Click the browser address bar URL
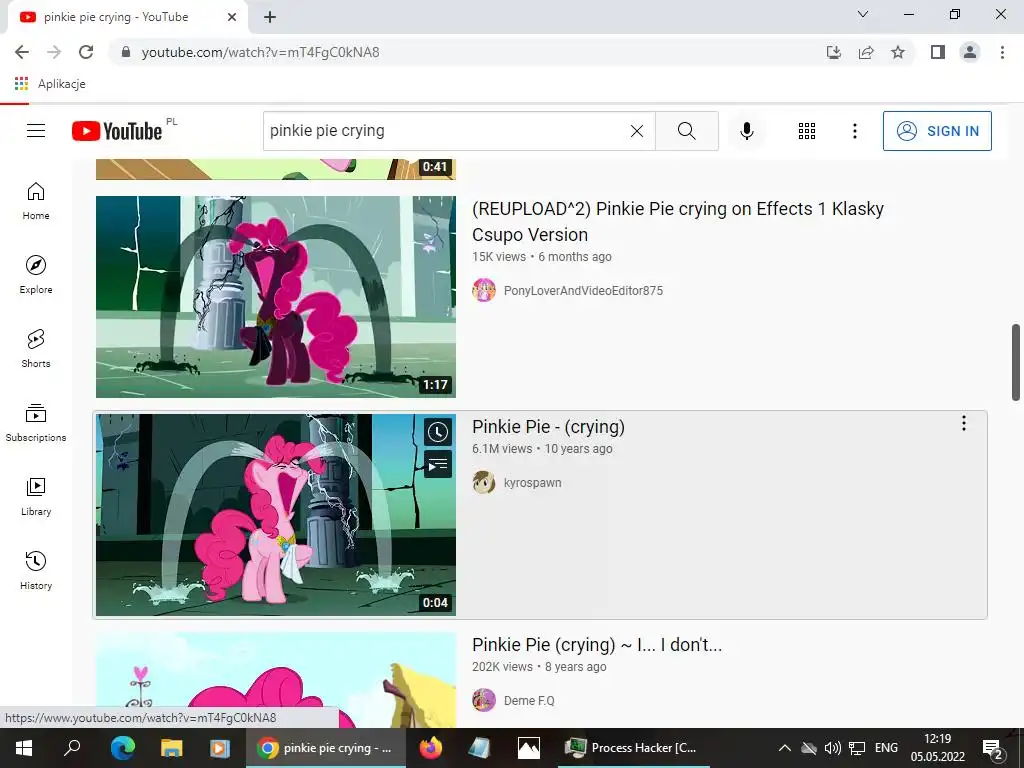This screenshot has width=1024, height=768. click(x=261, y=52)
